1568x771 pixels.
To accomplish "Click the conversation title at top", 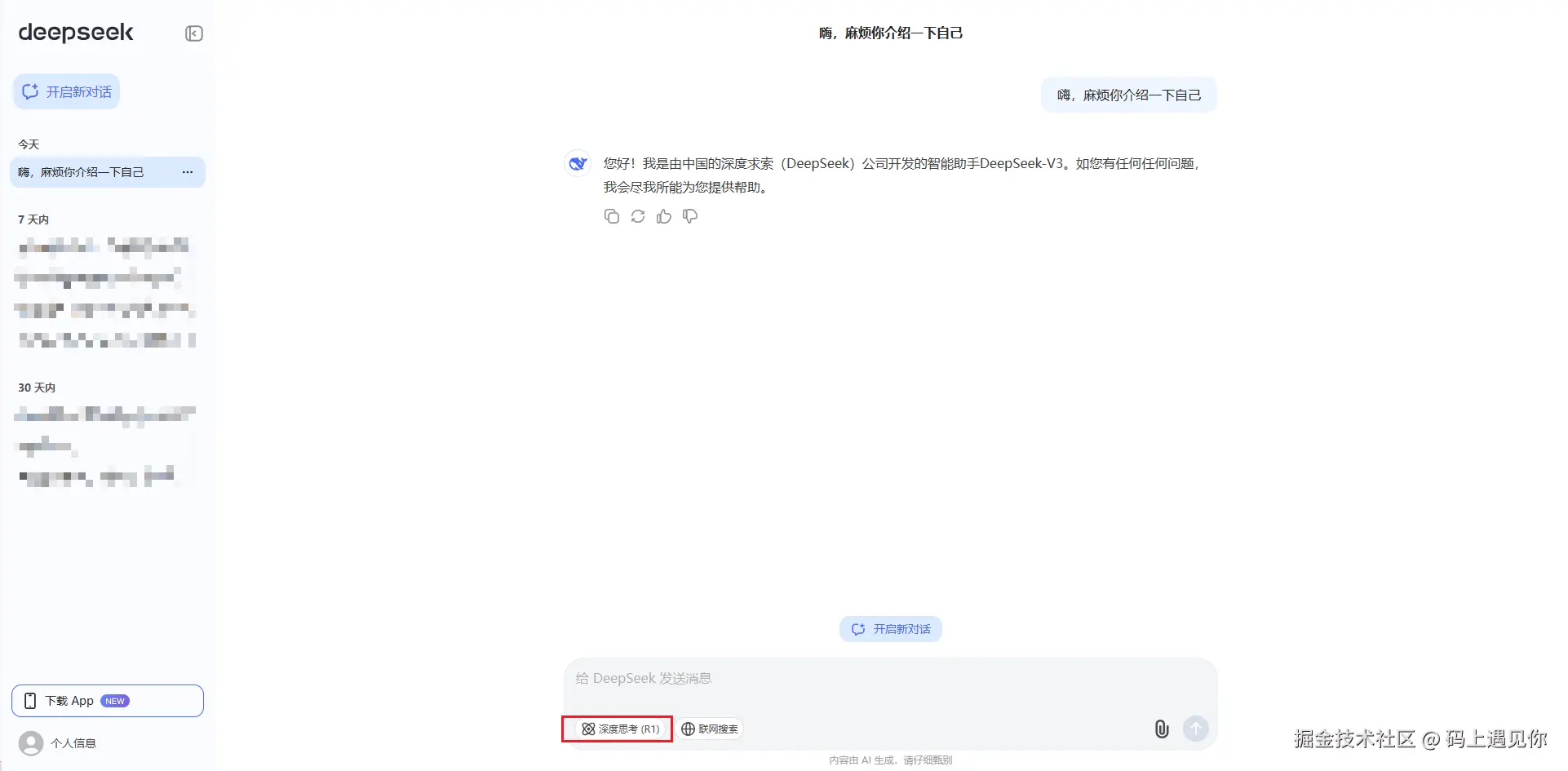I will pos(891,33).
